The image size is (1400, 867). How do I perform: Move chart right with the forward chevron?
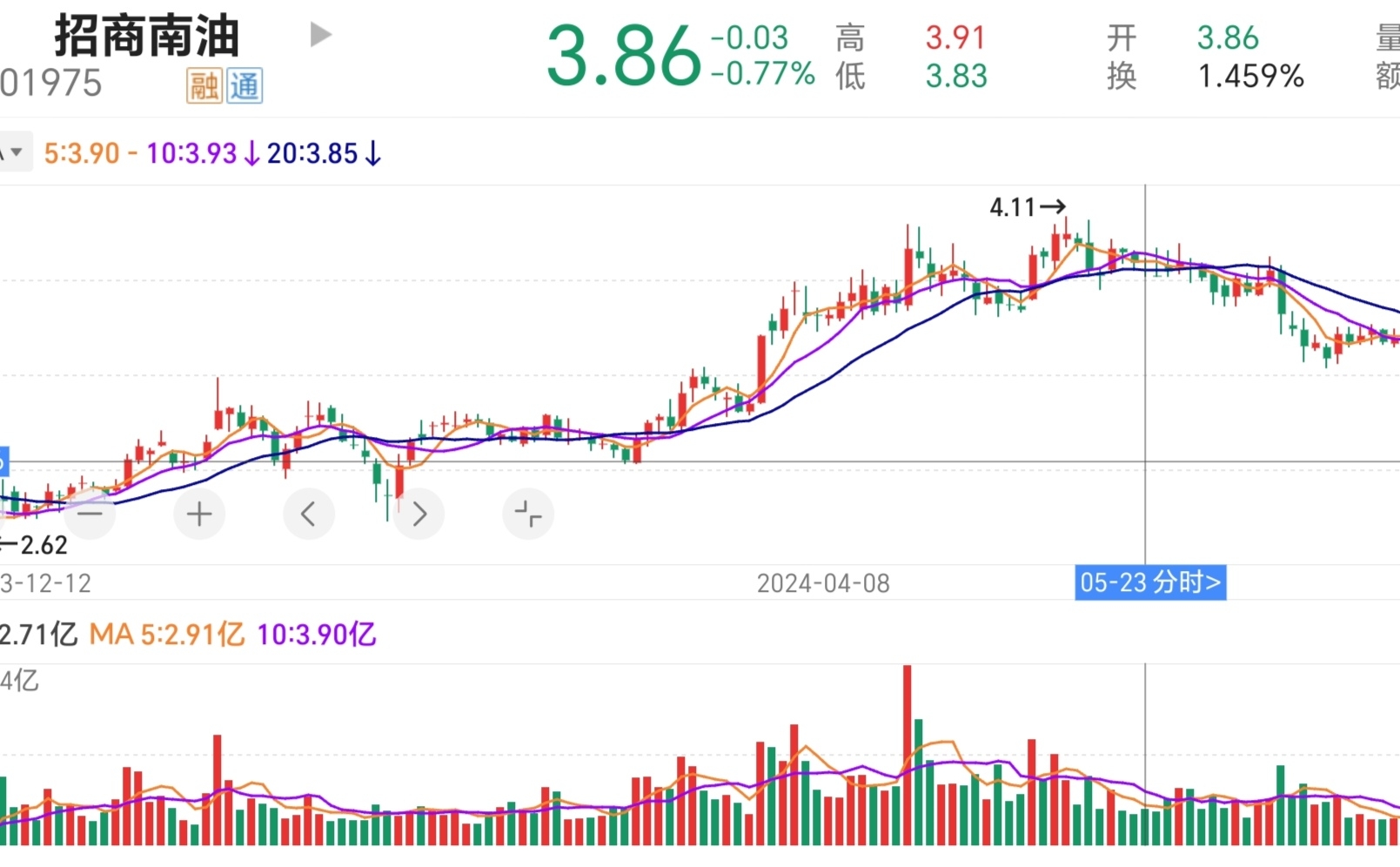coord(419,514)
